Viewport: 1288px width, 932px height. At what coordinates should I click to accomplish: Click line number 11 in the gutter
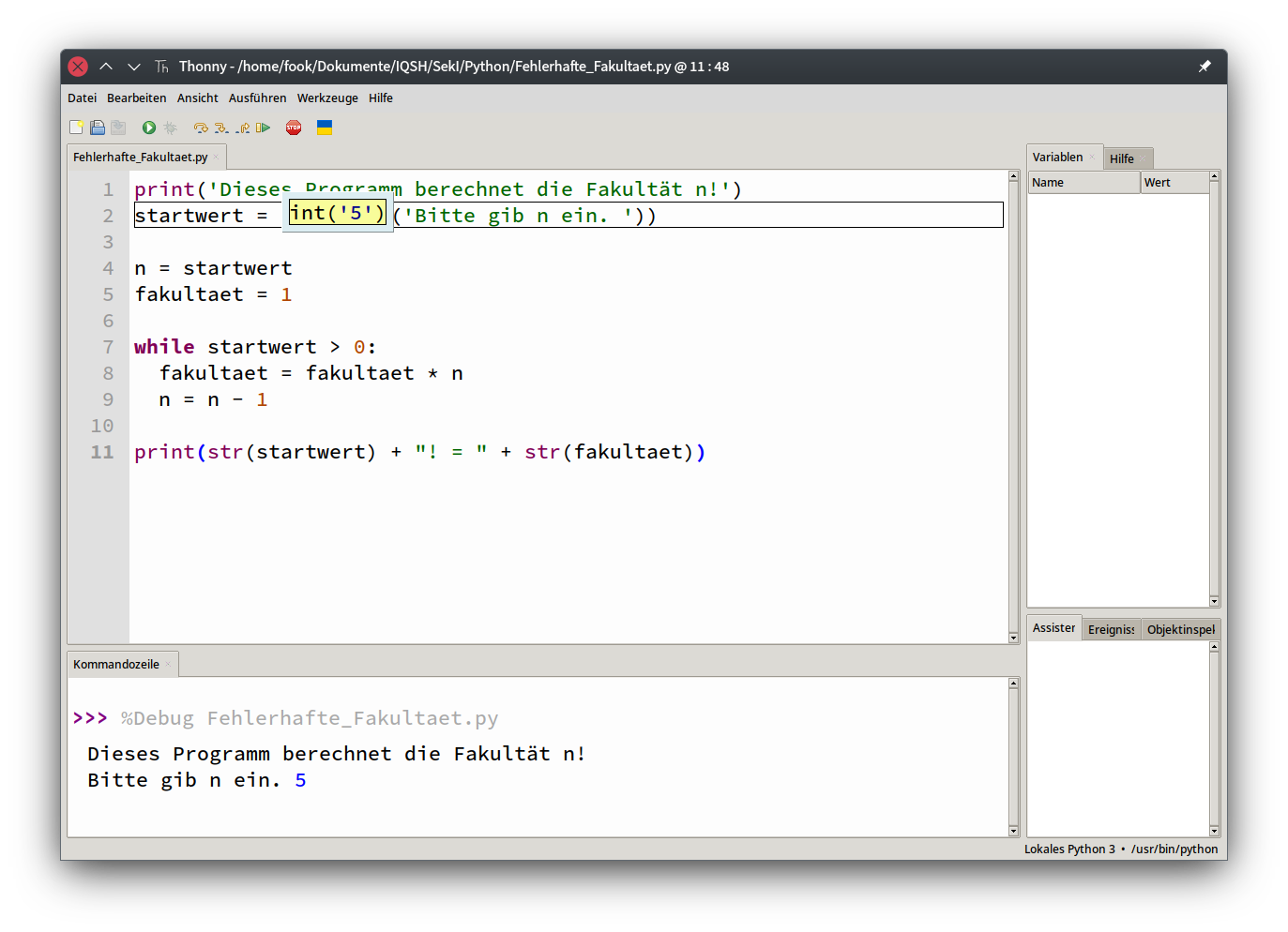[x=101, y=452]
